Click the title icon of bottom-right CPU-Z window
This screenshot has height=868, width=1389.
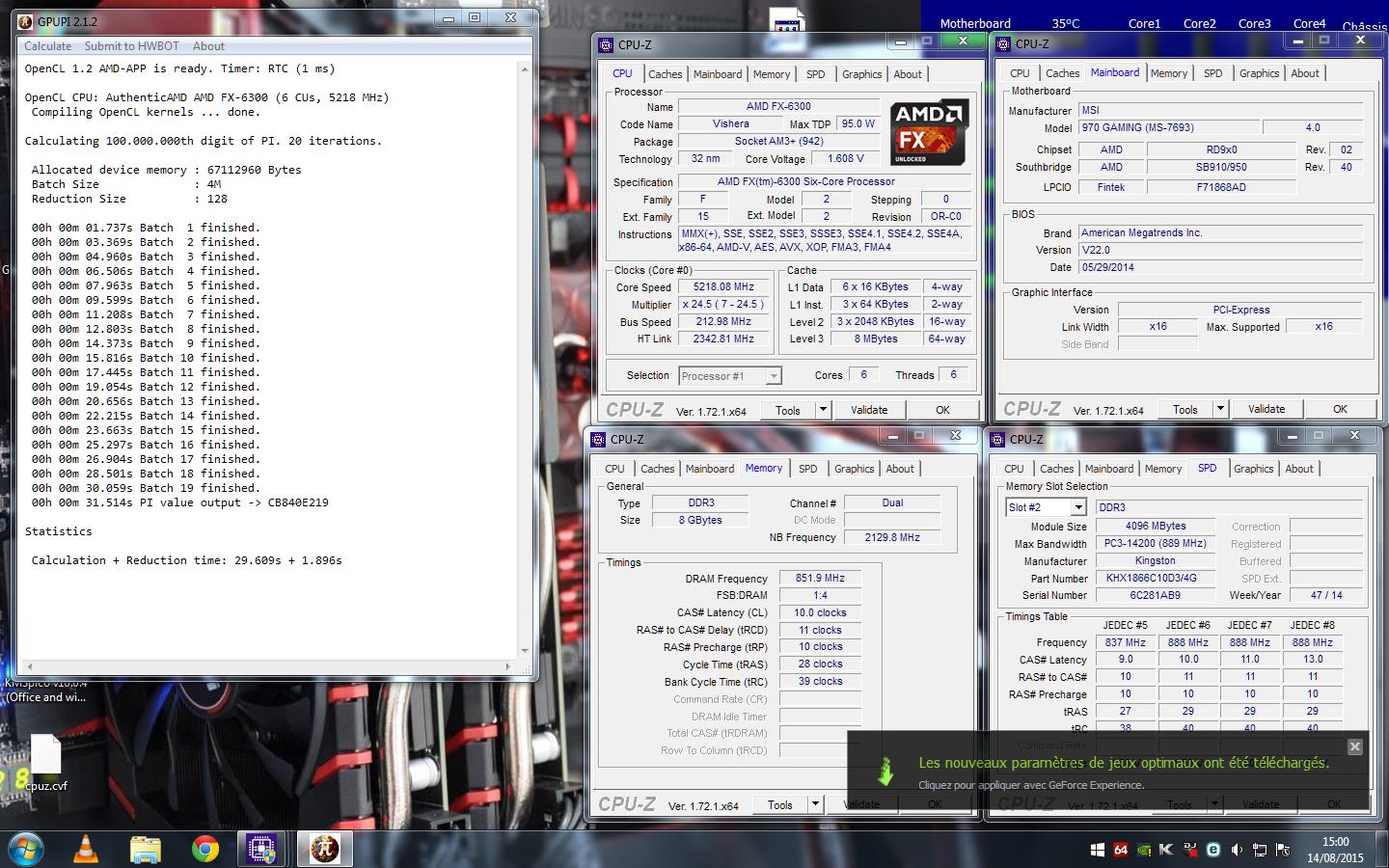click(997, 440)
